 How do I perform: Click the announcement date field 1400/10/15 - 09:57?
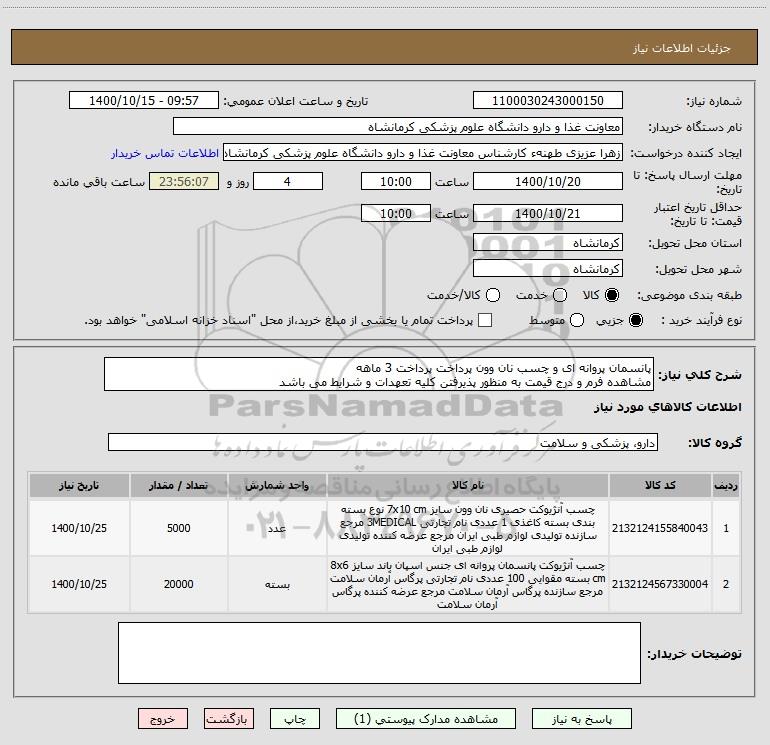144,100
